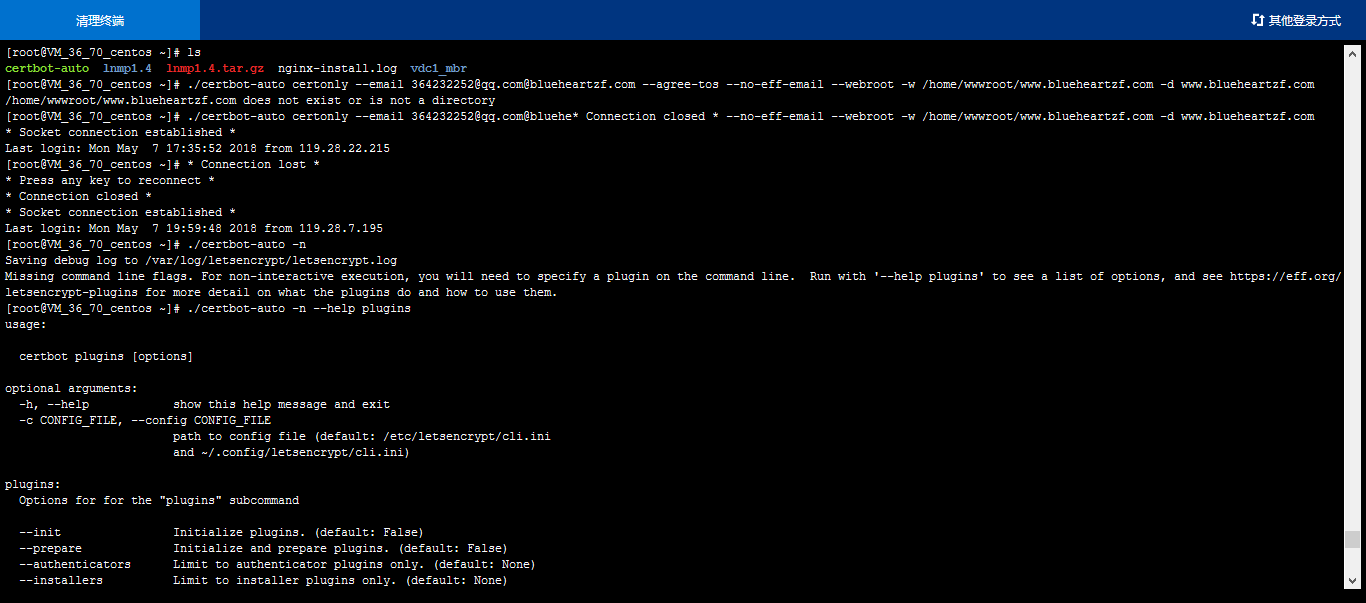This screenshot has width=1366, height=603.
Task: Click the switch arrows icon beside 其他登录方式
Action: coord(1258,20)
